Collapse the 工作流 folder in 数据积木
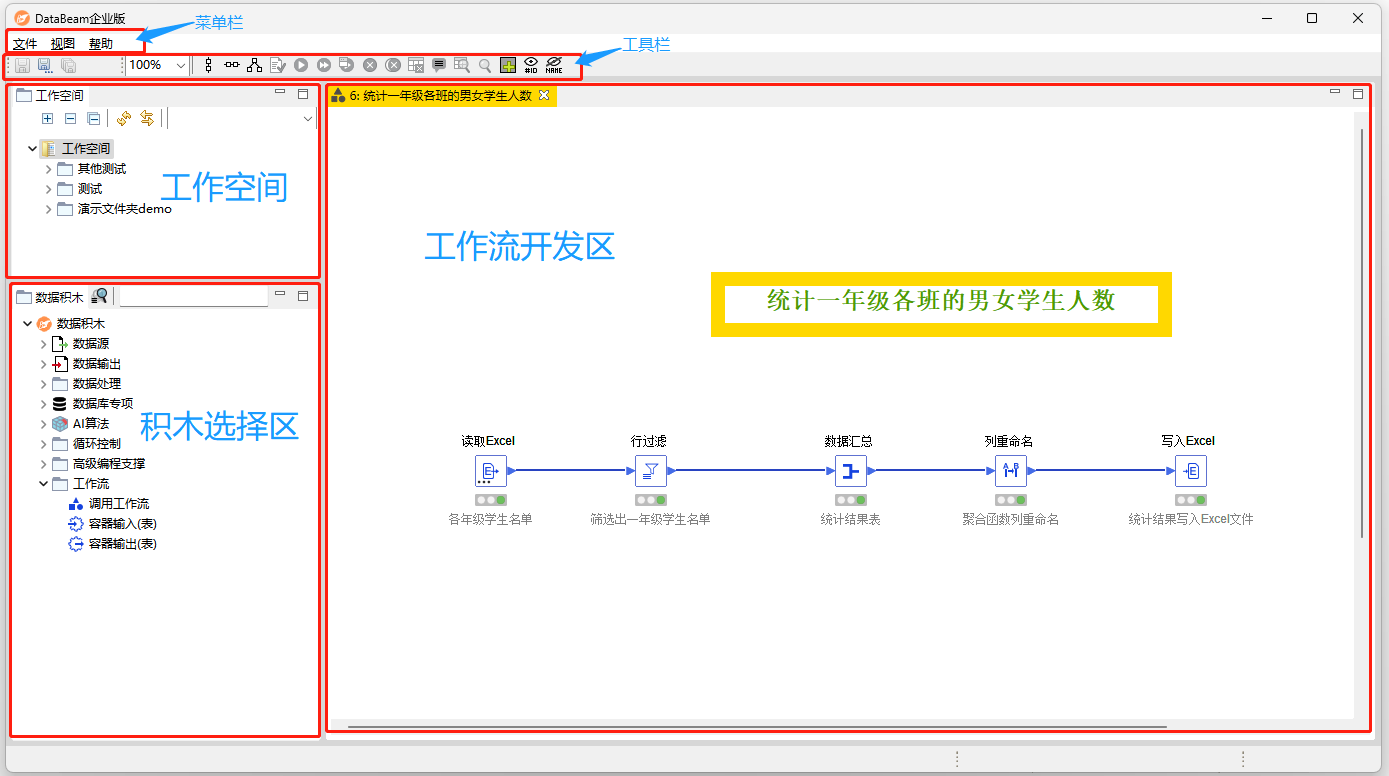Viewport: 1389px width, 776px height. coord(44,484)
